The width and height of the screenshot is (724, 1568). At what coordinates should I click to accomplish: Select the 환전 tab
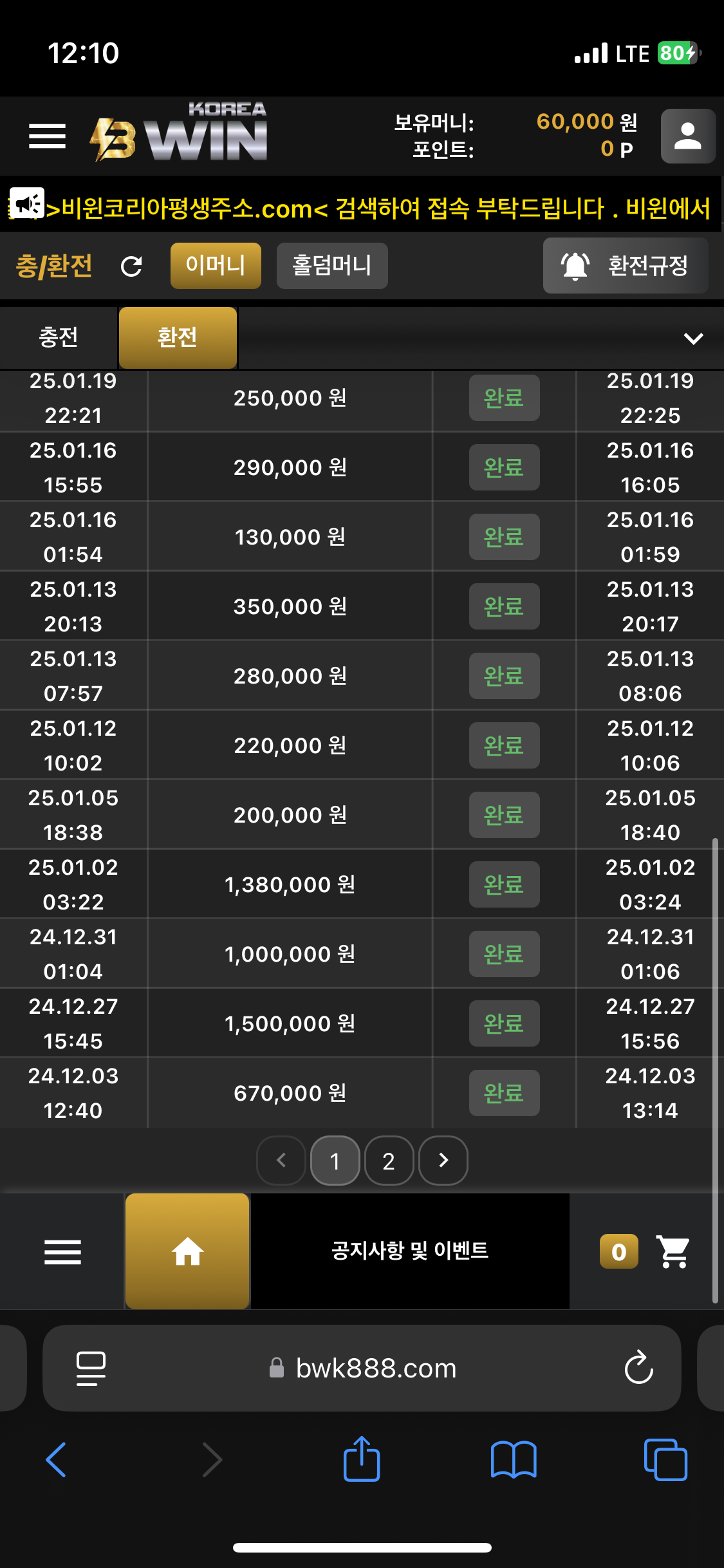[x=178, y=337]
